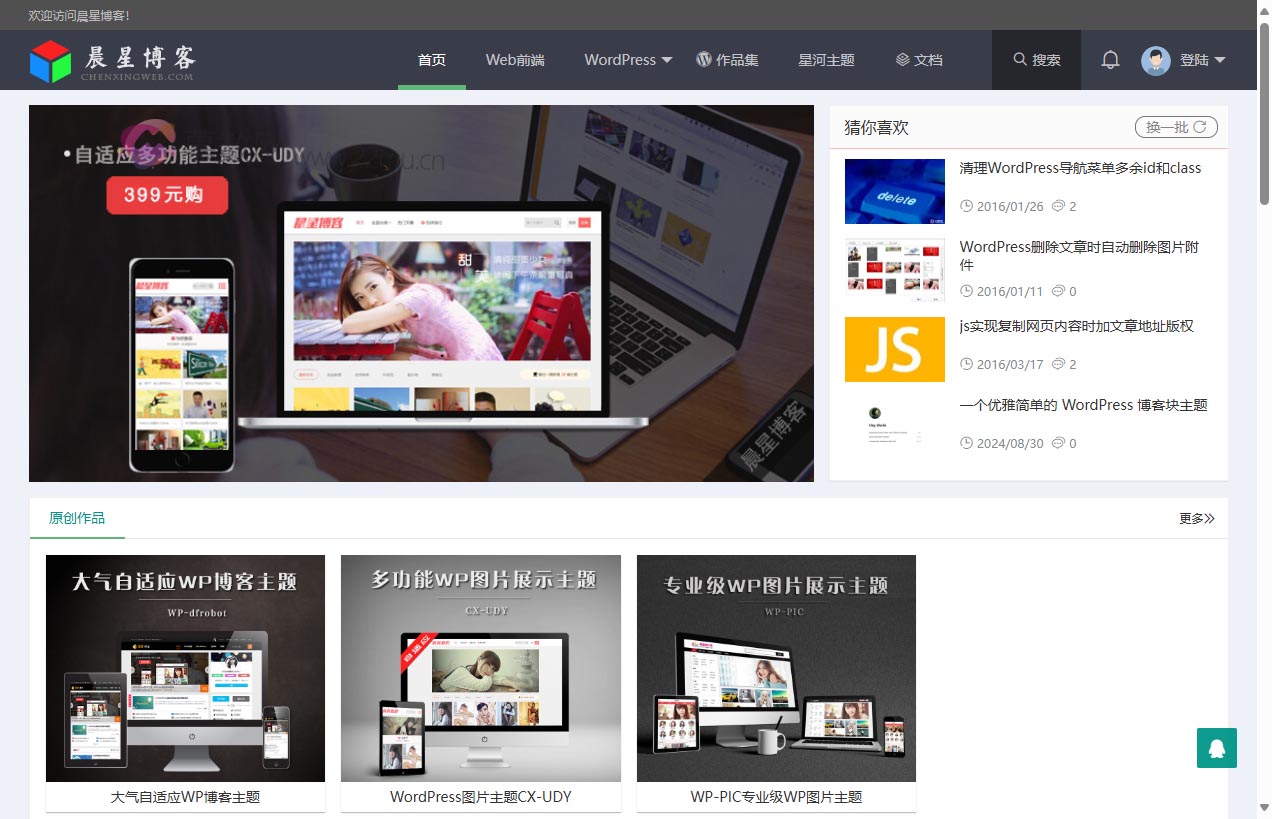Click the colorful cube site logo
The width and height of the screenshot is (1272, 819).
(x=51, y=61)
